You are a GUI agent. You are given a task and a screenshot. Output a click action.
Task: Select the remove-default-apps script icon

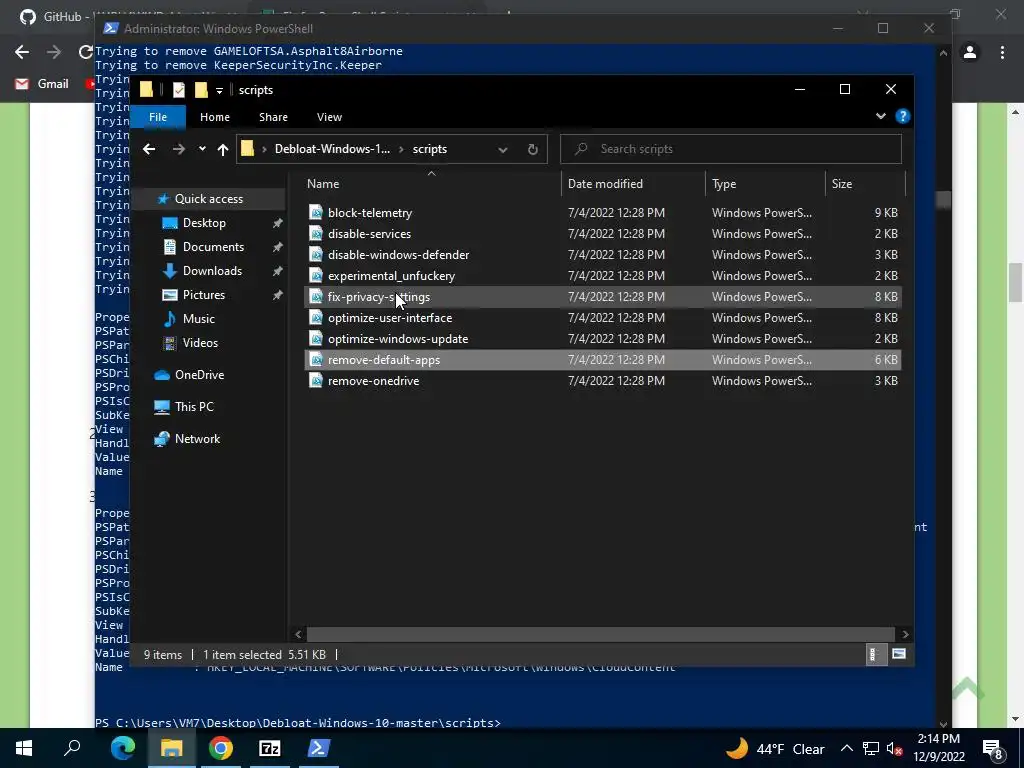tap(316, 359)
